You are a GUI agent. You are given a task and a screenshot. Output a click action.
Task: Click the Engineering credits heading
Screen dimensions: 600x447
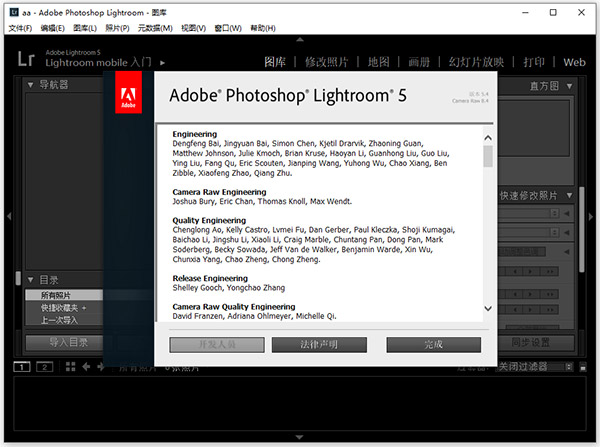click(x=195, y=134)
